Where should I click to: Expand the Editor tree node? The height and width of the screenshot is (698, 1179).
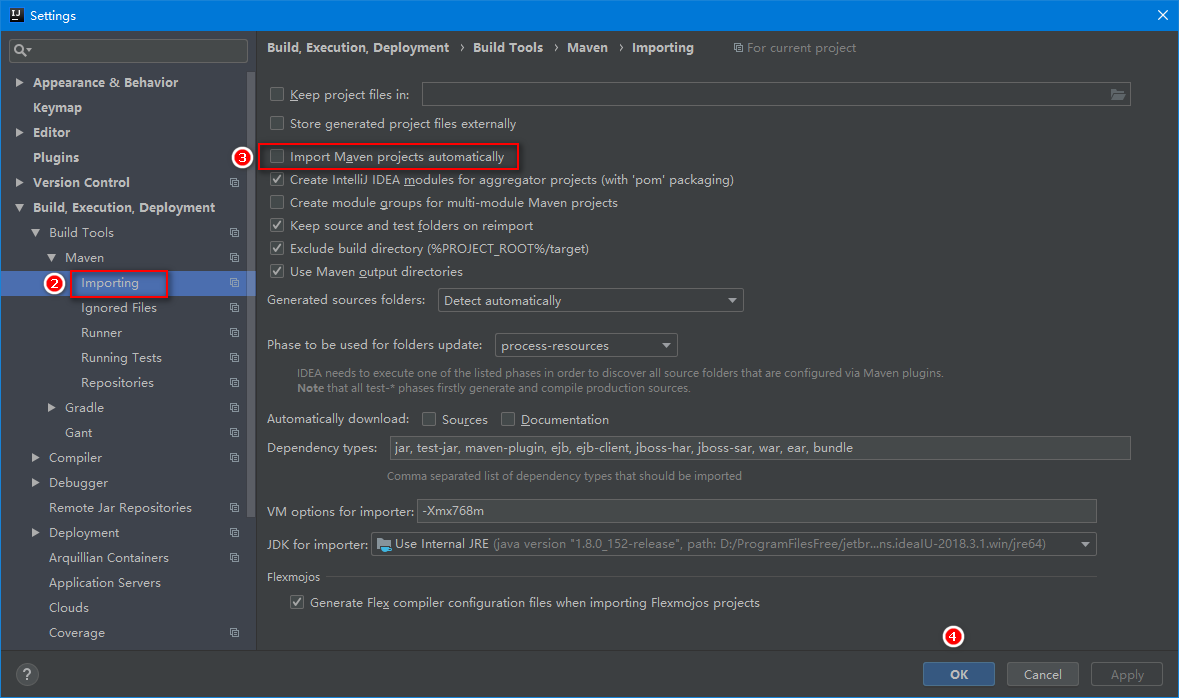(x=20, y=132)
